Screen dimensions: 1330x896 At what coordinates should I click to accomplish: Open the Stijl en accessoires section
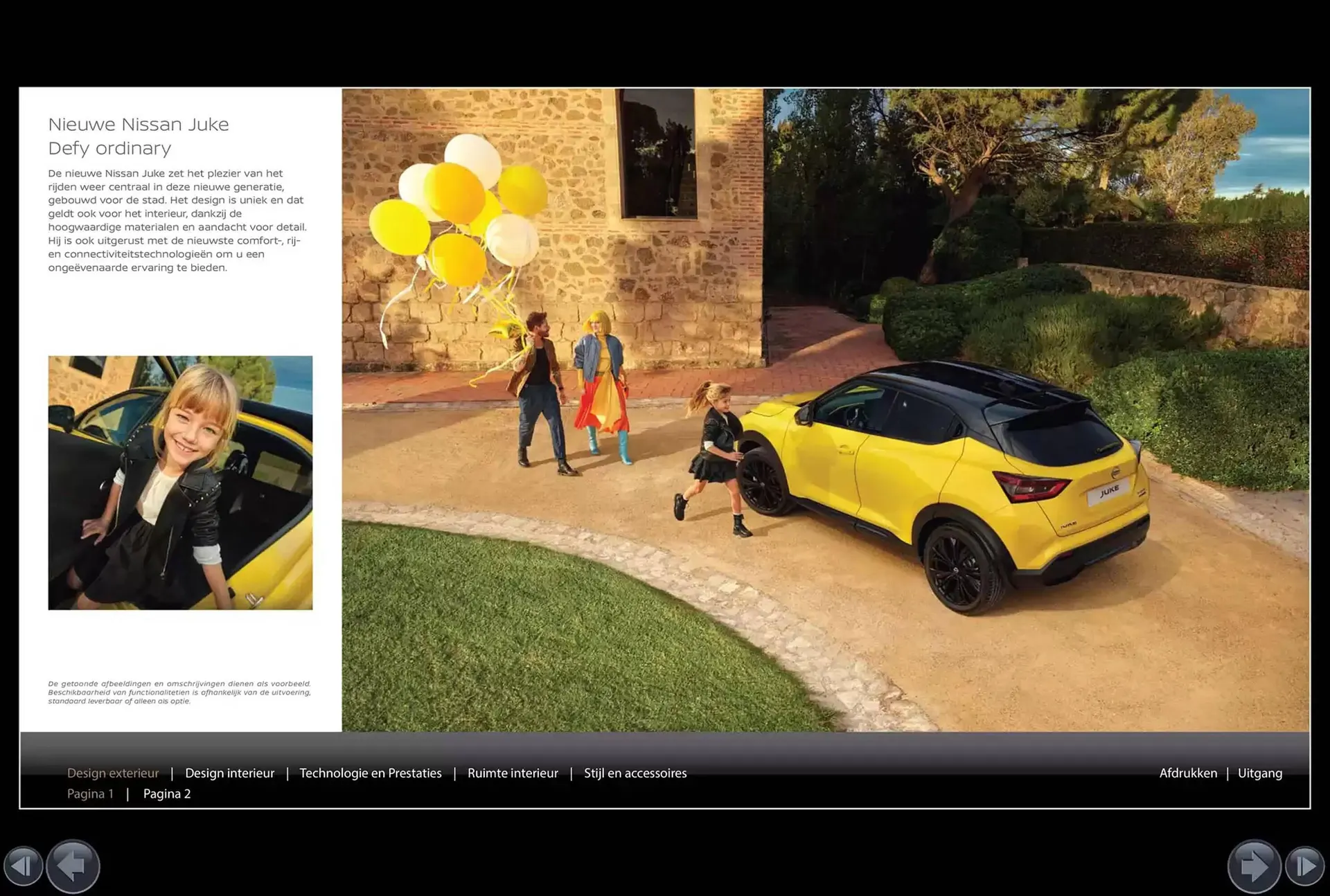pyautogui.click(x=635, y=773)
